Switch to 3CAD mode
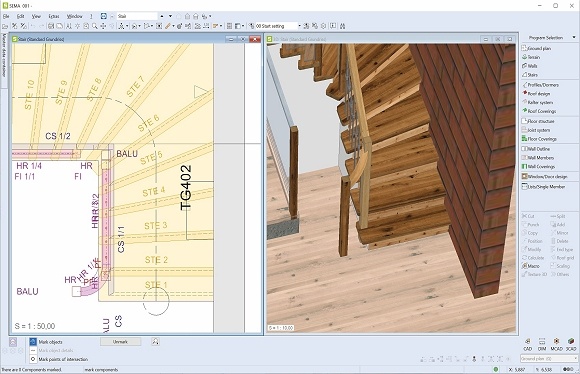This screenshot has height=374, width=580. pos(571,344)
